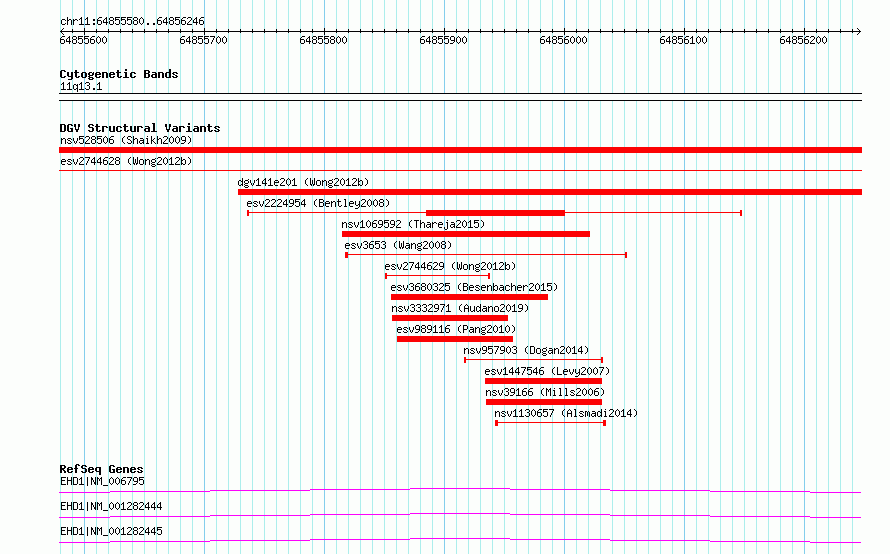The width and height of the screenshot is (890, 554).
Task: Click the 11q13.1 cytogenetic band line
Action: (x=460, y=97)
